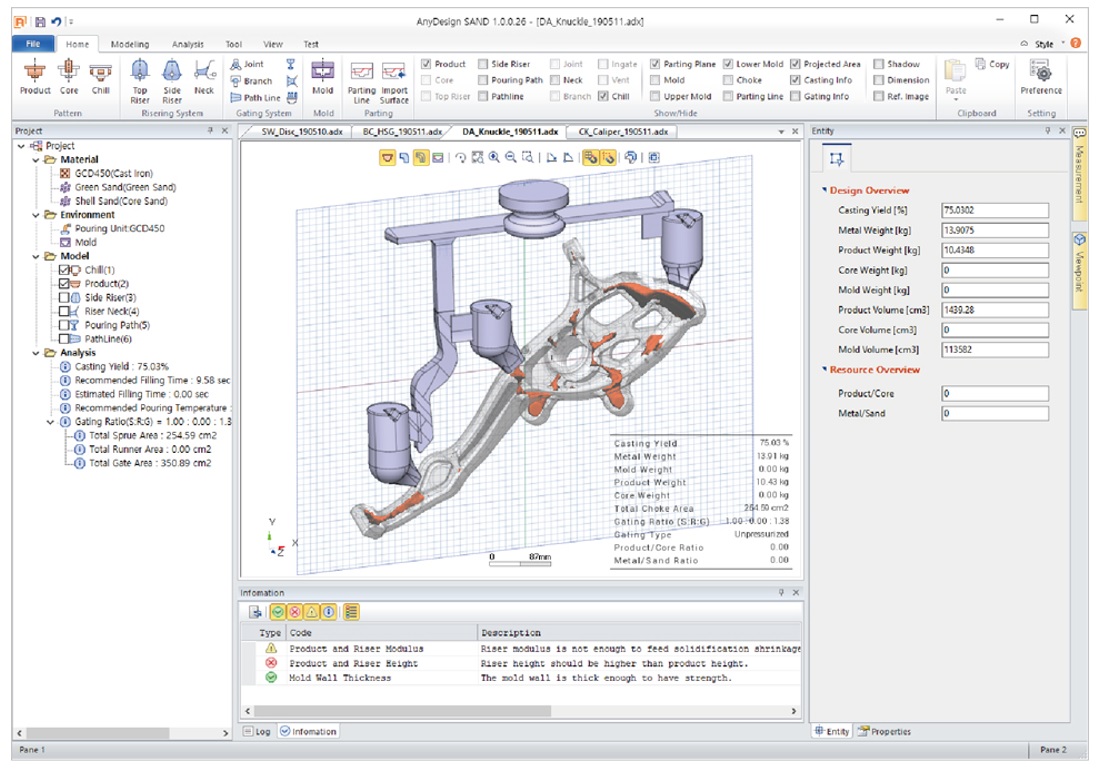The height and width of the screenshot is (771, 1097).
Task: Click zoom window icon in viewport toolbar
Action: click(x=528, y=158)
